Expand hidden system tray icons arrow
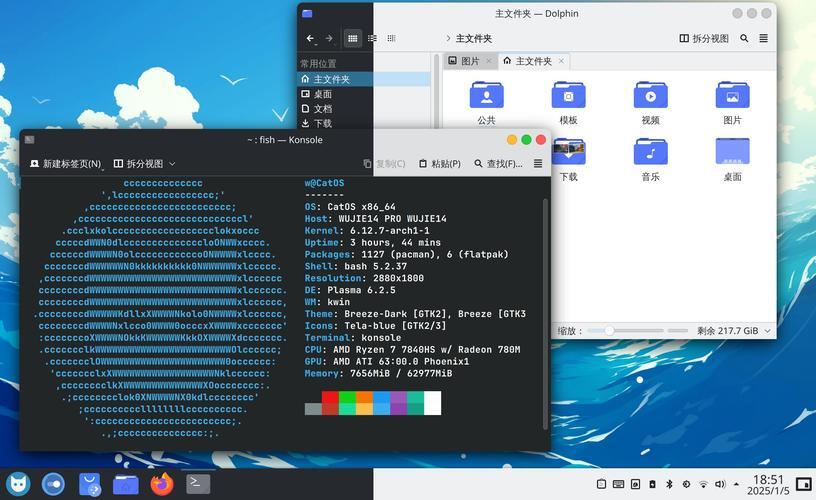Screen dimensions: 816x500 pos(736,484)
